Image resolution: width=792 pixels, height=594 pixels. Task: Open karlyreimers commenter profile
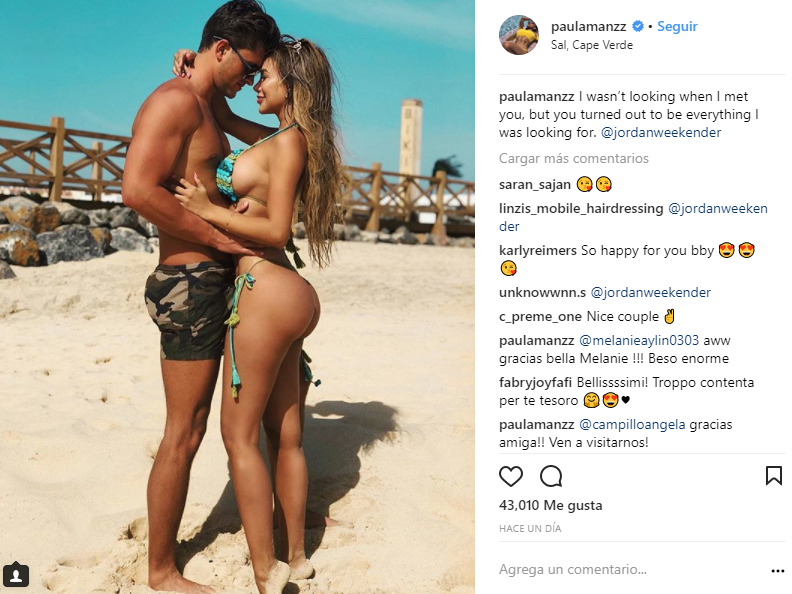tap(537, 251)
